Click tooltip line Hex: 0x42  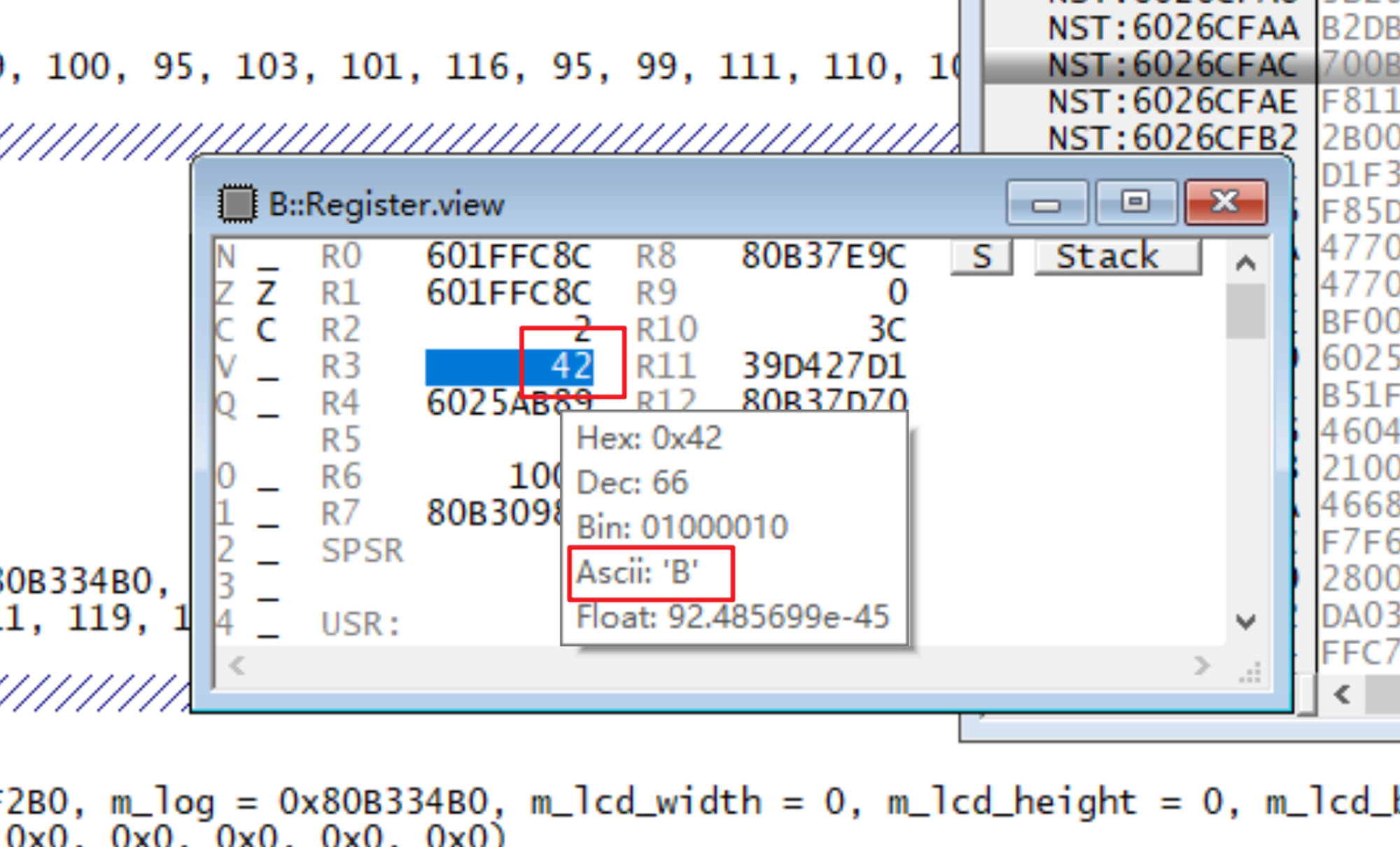(x=649, y=439)
